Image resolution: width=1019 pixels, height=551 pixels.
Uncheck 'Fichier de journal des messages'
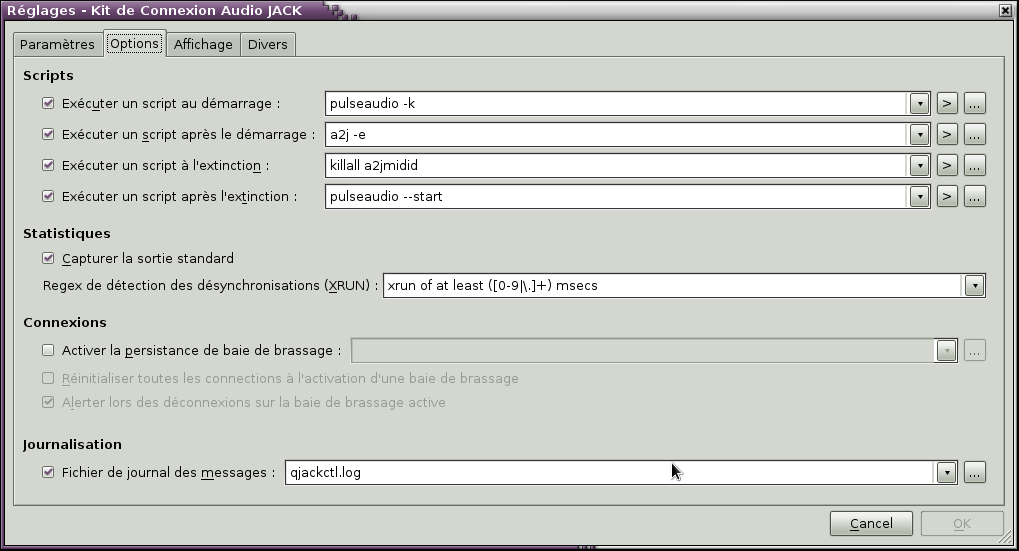point(48,472)
